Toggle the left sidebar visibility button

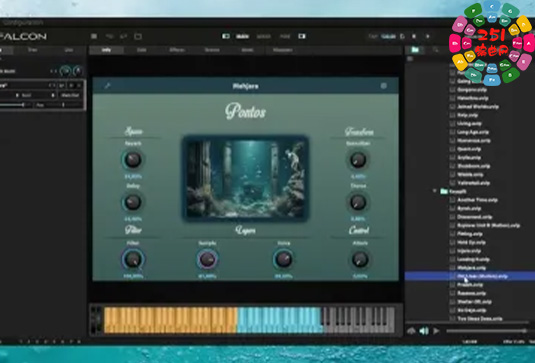pos(226,36)
